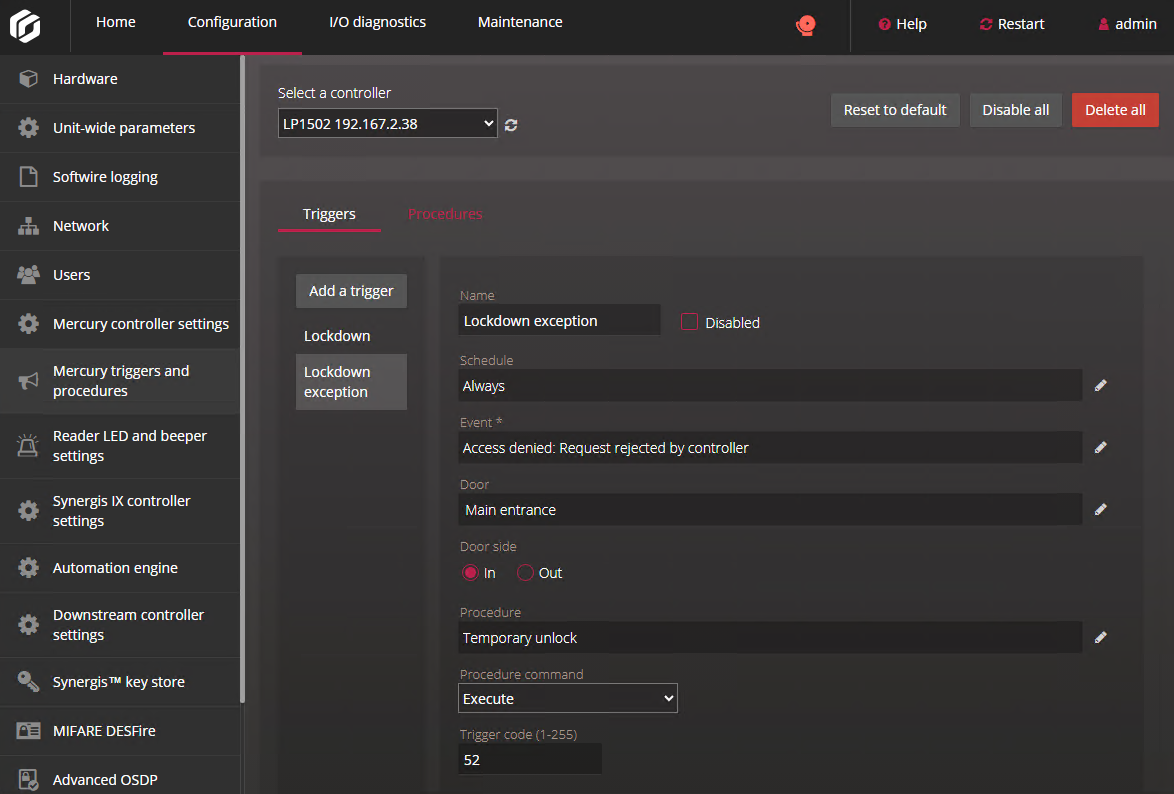The width and height of the screenshot is (1174, 794).
Task: Toggle the Disabled checkbox
Action: [x=690, y=322]
